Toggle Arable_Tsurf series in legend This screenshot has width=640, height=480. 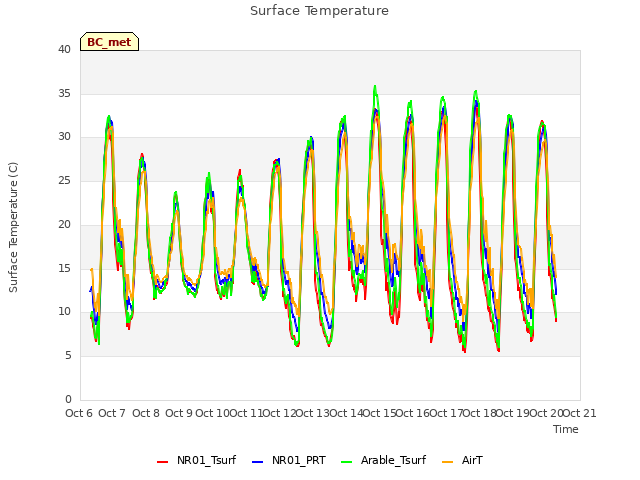pos(384,460)
